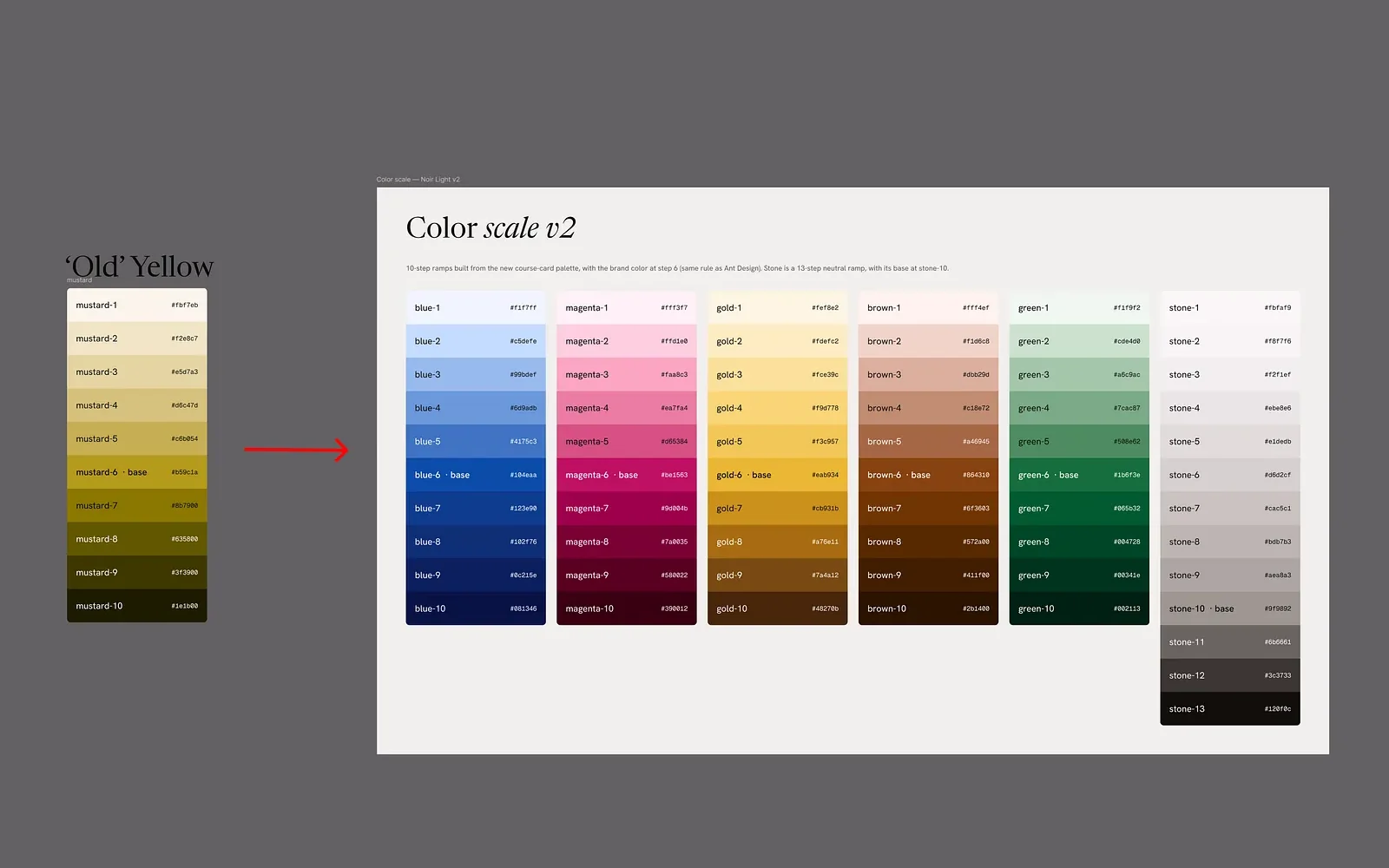
Task: Select the mustard-1 color swatch
Action: (137, 306)
